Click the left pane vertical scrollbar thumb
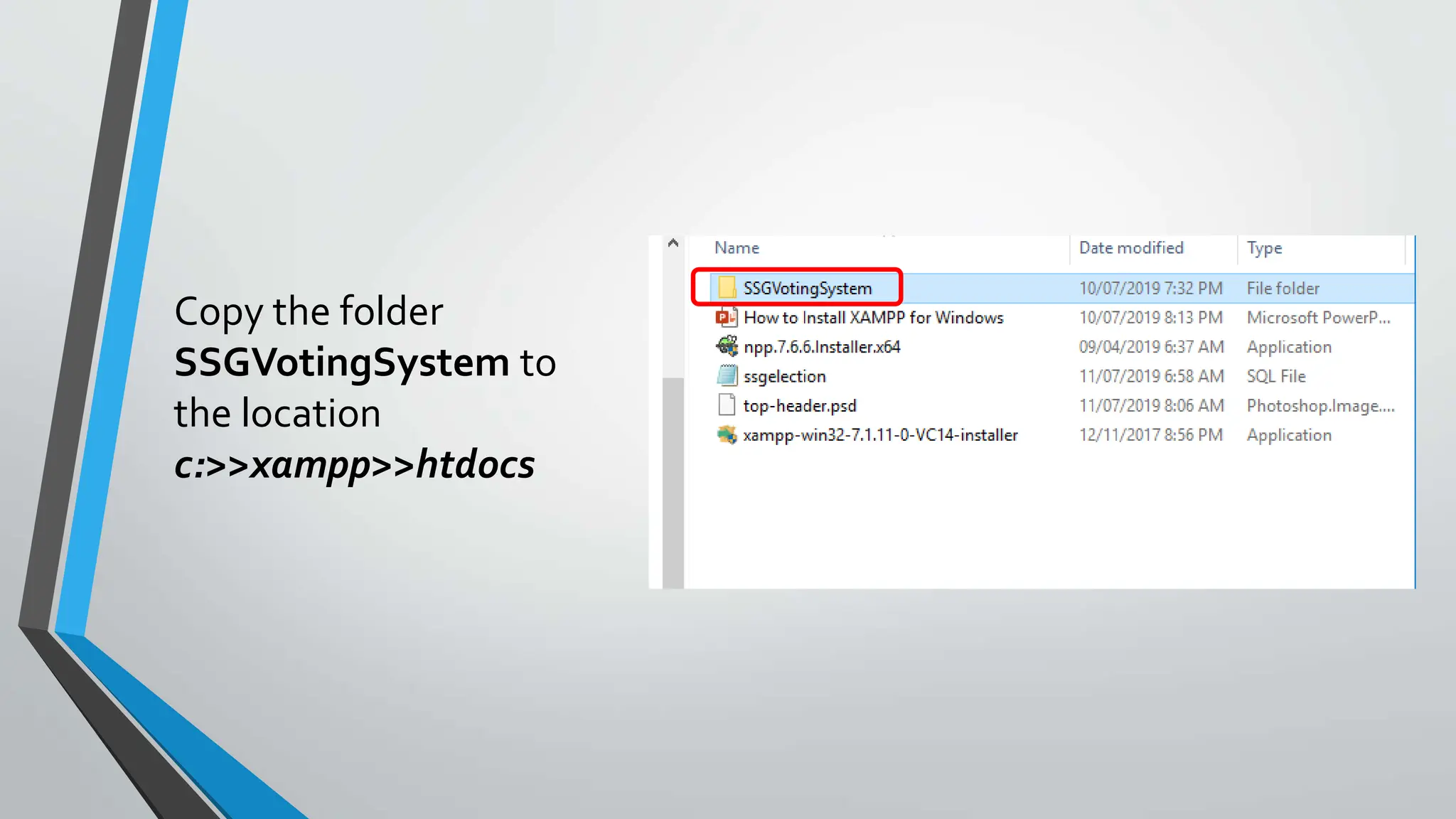Screen dimensions: 1456x819 click(673, 483)
